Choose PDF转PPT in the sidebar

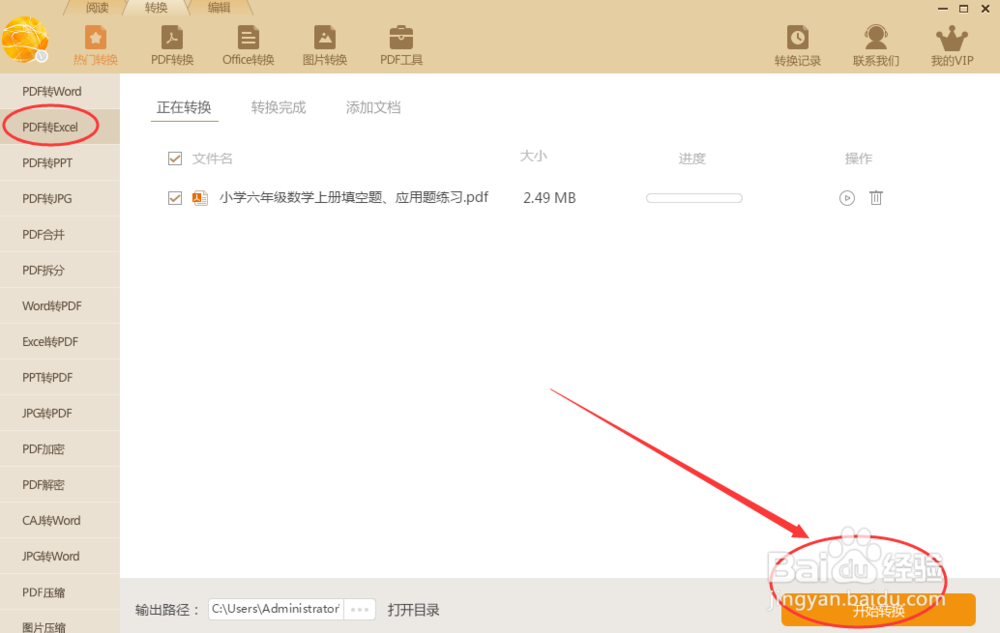[x=60, y=163]
